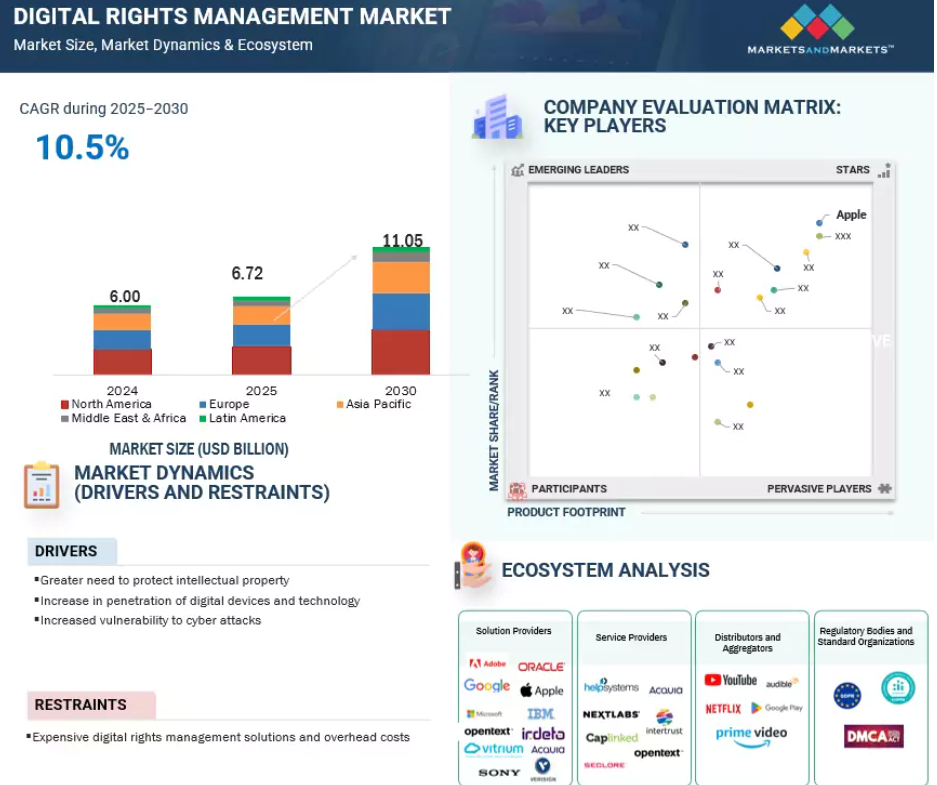Select the Pervasive Players puzzle icon
This screenshot has width=937, height=785.
pyautogui.click(x=885, y=489)
